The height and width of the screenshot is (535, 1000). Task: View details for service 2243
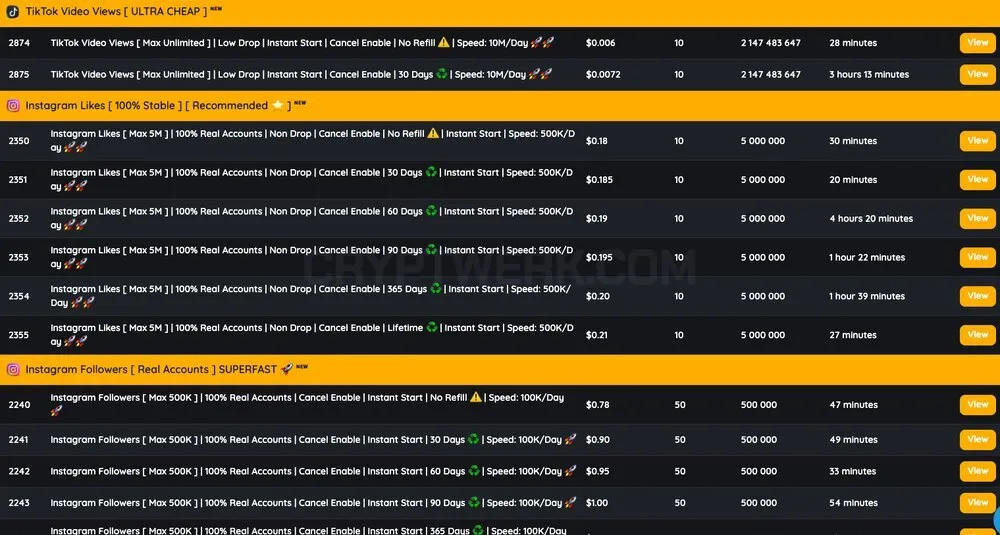point(978,502)
